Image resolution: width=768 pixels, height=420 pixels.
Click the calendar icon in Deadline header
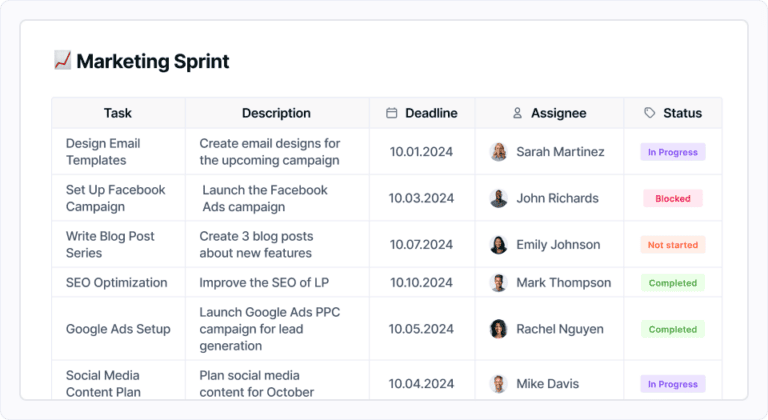point(392,113)
